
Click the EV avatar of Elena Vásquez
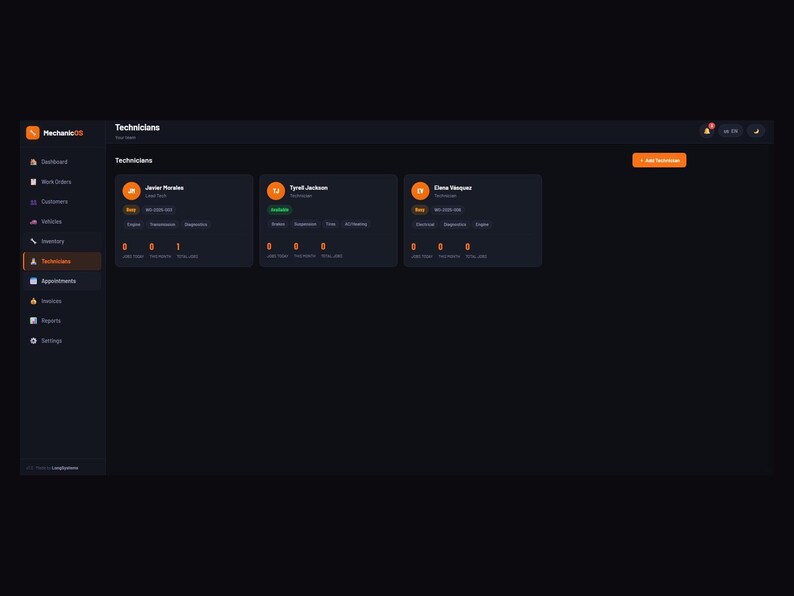420,191
